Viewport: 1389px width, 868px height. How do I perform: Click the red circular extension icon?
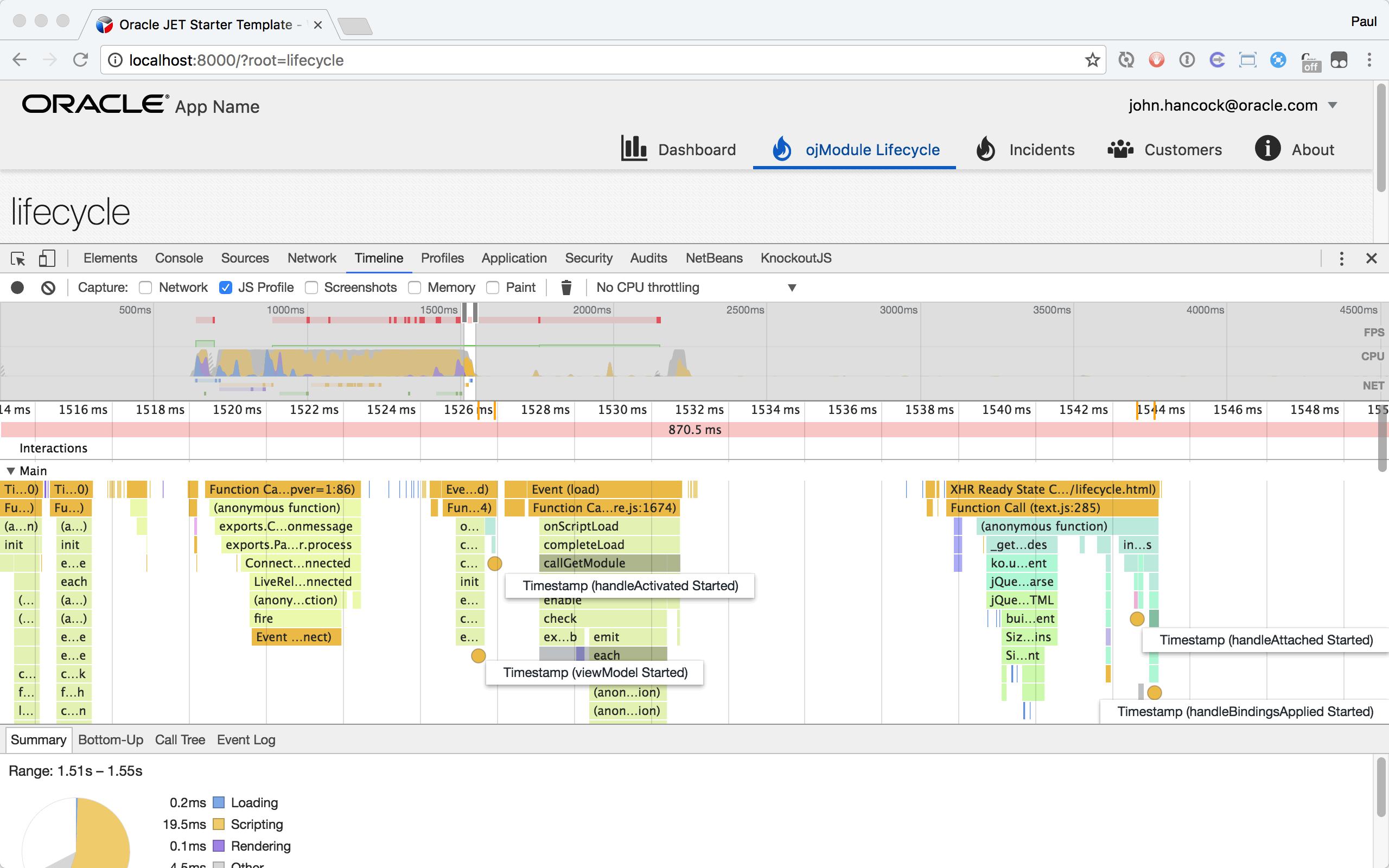point(1157,60)
